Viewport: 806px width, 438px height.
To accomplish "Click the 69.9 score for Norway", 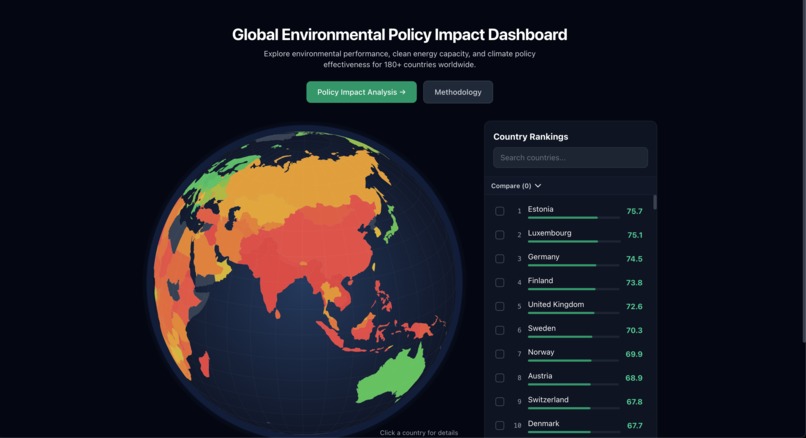I will coord(634,354).
